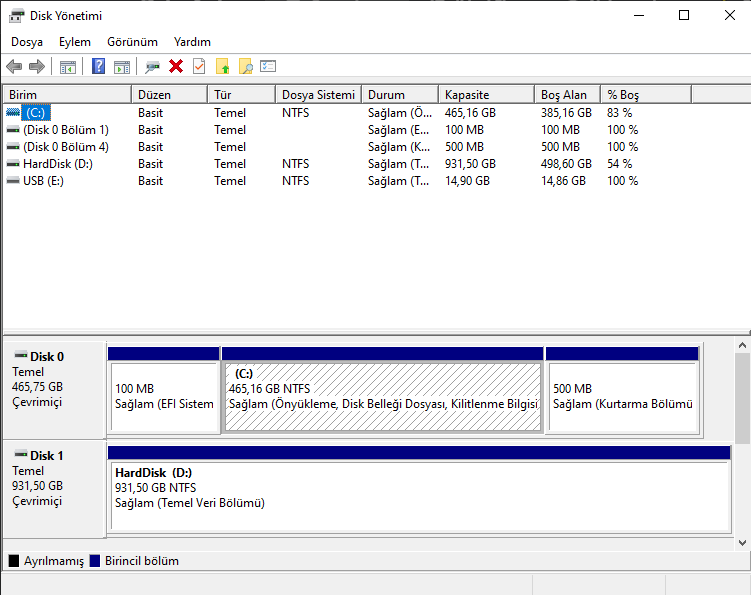Click the Forward arrow toolbar icon
The height and width of the screenshot is (595, 751).
click(37, 67)
